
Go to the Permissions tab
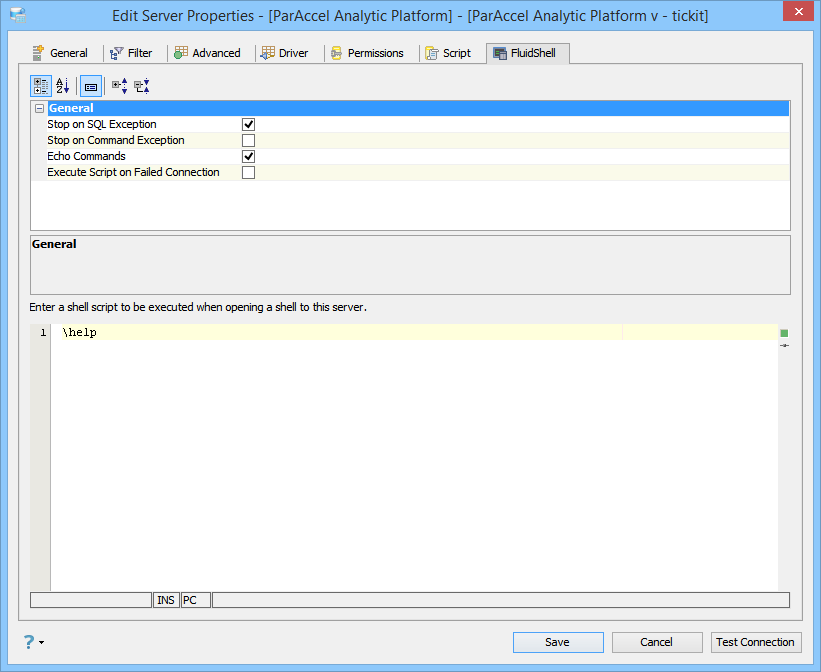tap(368, 53)
